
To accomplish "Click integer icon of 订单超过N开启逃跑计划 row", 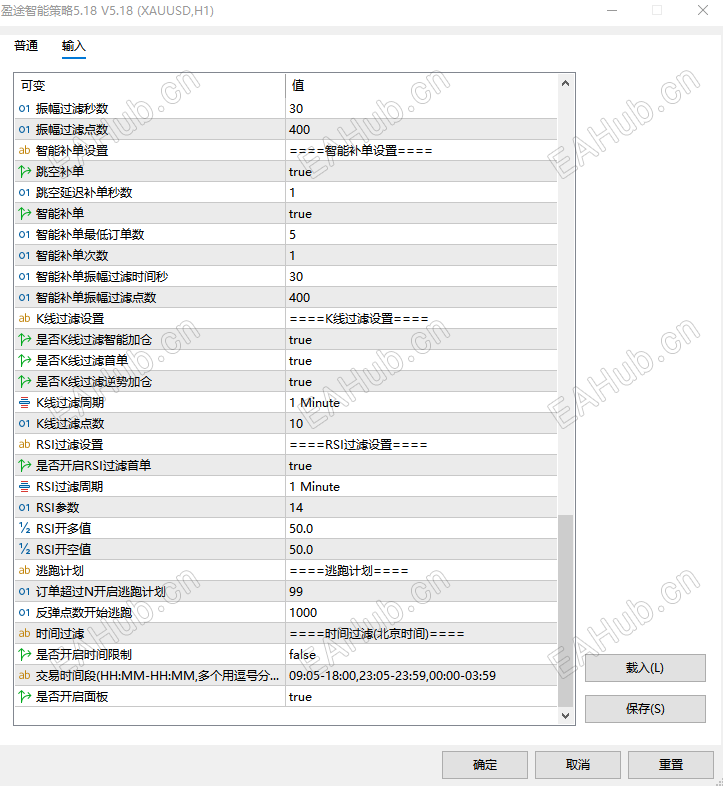I will (24, 592).
